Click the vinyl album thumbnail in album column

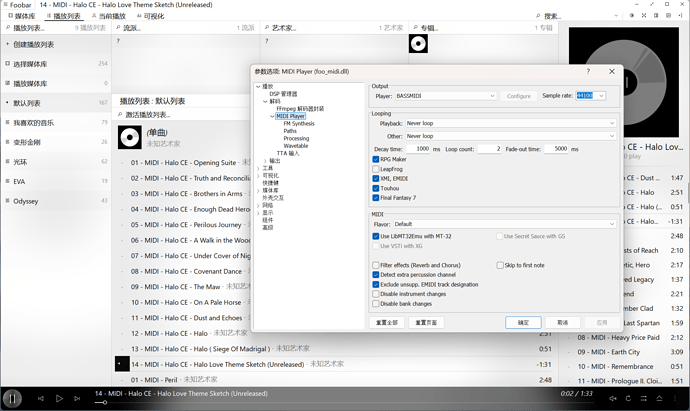coord(418,44)
